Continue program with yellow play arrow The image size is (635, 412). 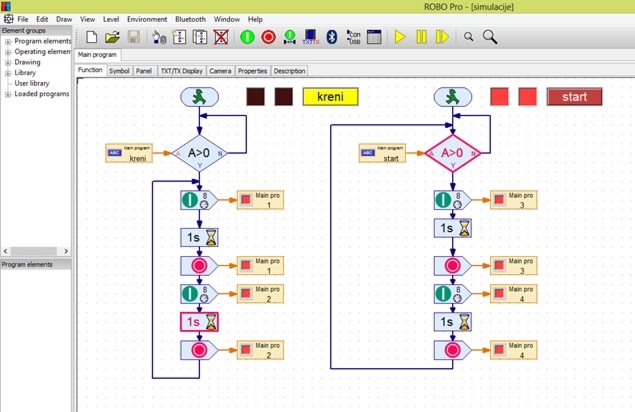[400, 37]
